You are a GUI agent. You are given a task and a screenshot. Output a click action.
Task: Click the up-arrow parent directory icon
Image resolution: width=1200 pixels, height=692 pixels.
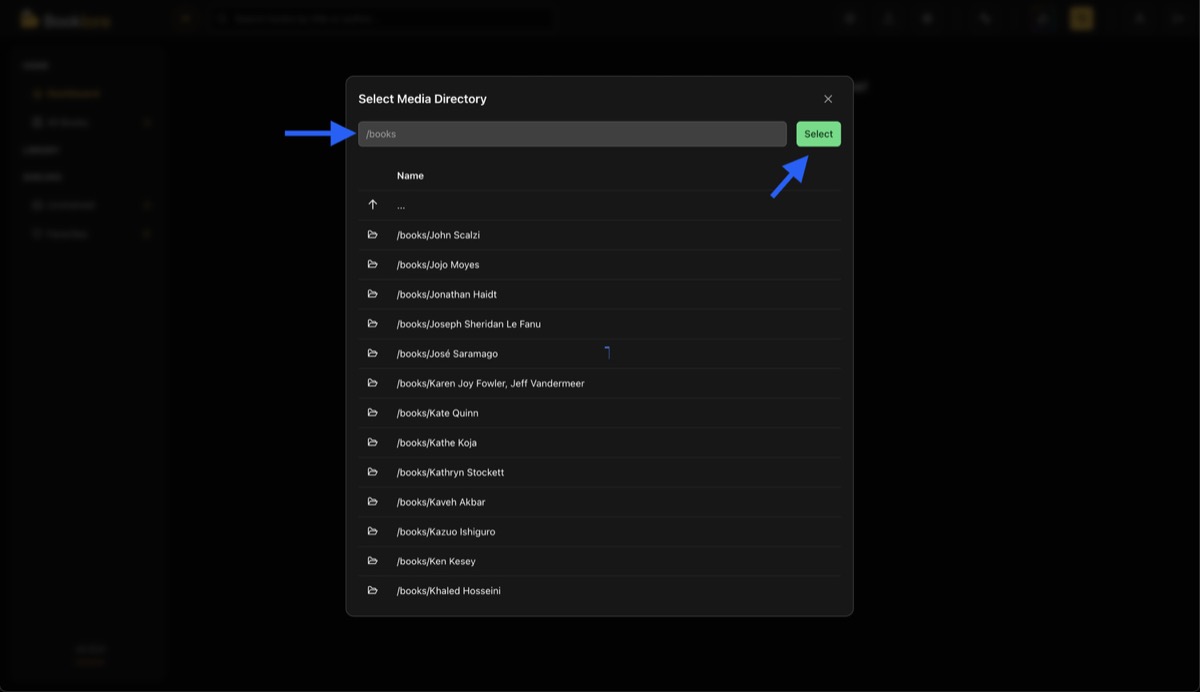(372, 204)
